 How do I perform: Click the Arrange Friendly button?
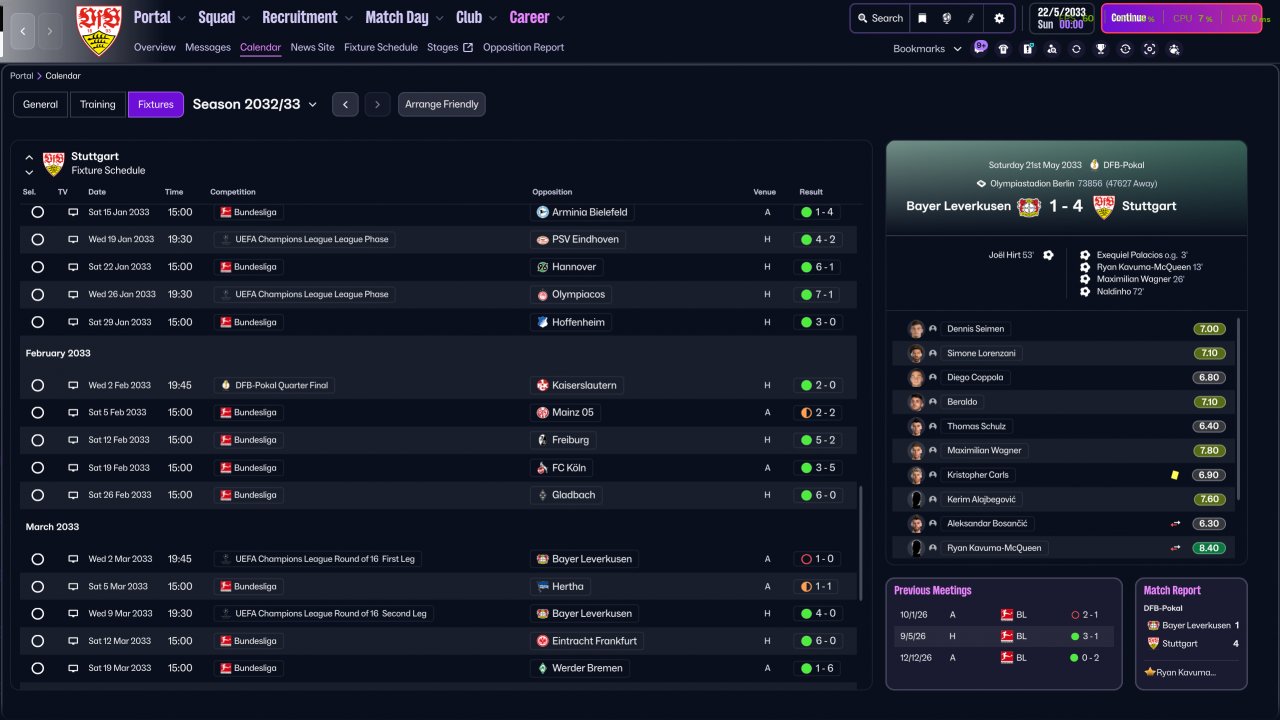coord(442,104)
